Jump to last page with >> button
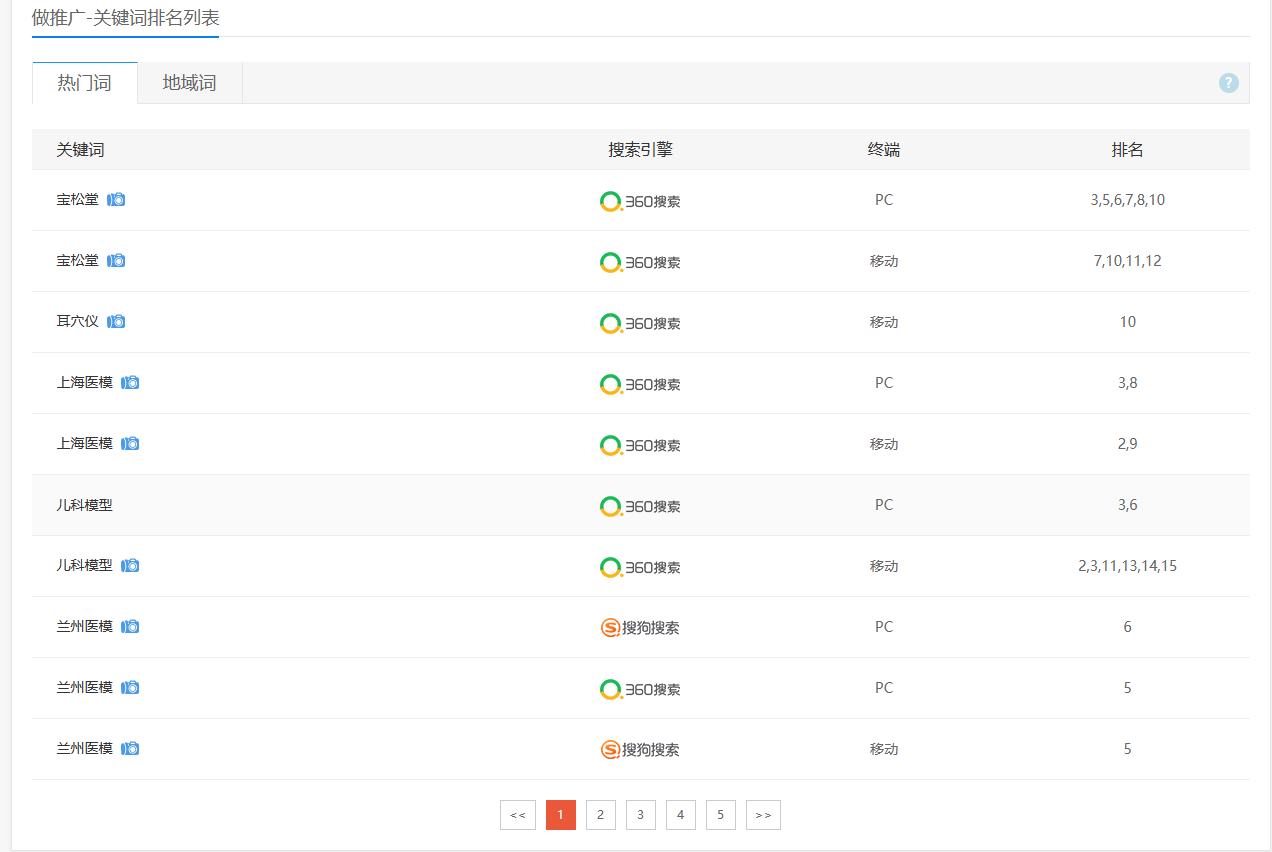The image size is (1272, 852). [763, 815]
